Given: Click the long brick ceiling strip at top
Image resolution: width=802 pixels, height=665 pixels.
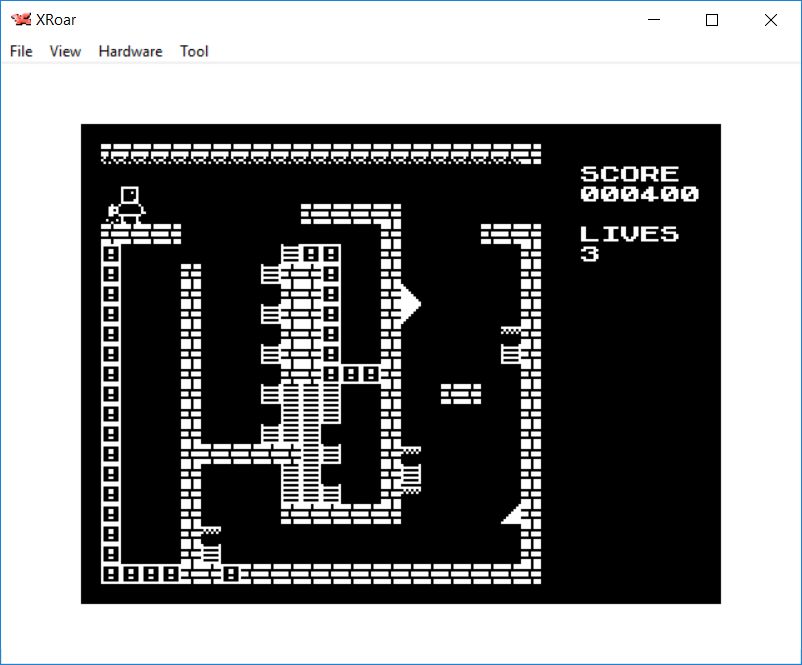Looking at the screenshot, I should click(320, 154).
